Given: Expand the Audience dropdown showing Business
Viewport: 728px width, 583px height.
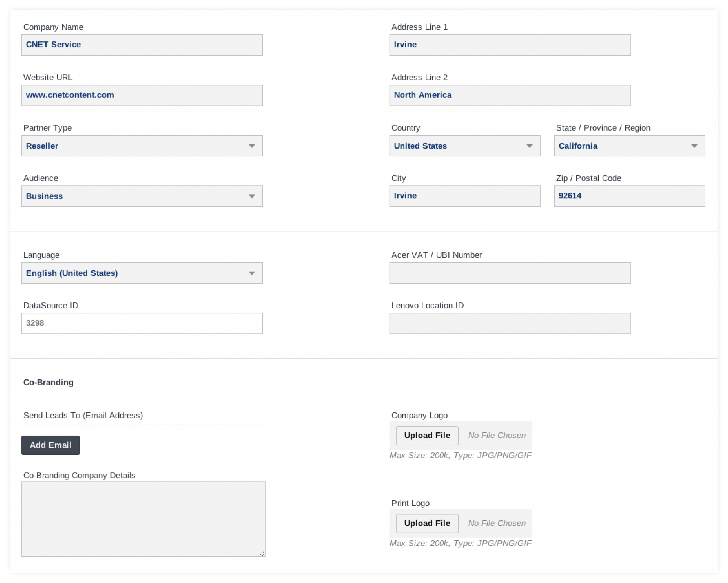Looking at the screenshot, I should click(142, 196).
